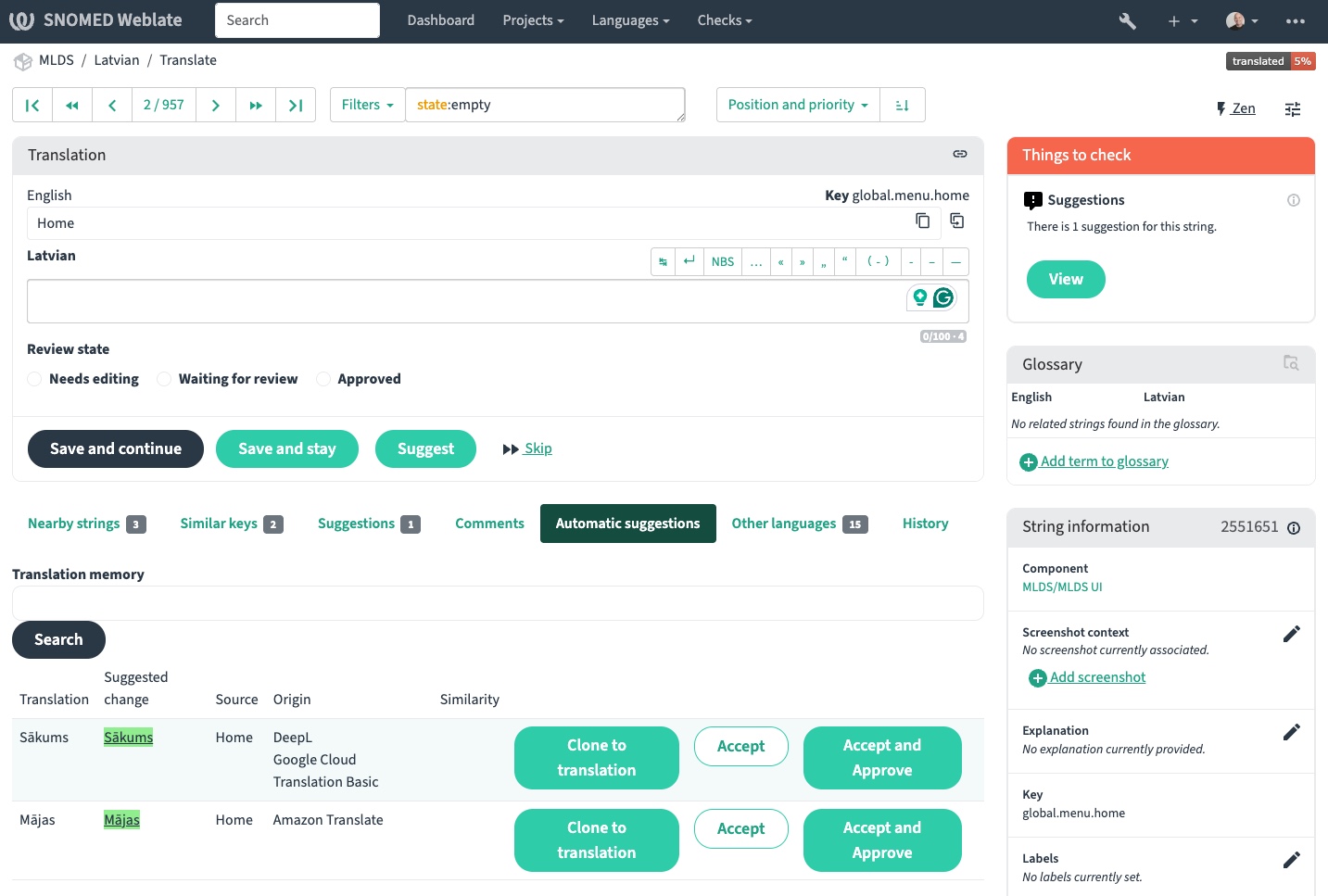This screenshot has width=1328, height=896.
Task: Click the translated 5% progress badge
Action: [x=1270, y=61]
